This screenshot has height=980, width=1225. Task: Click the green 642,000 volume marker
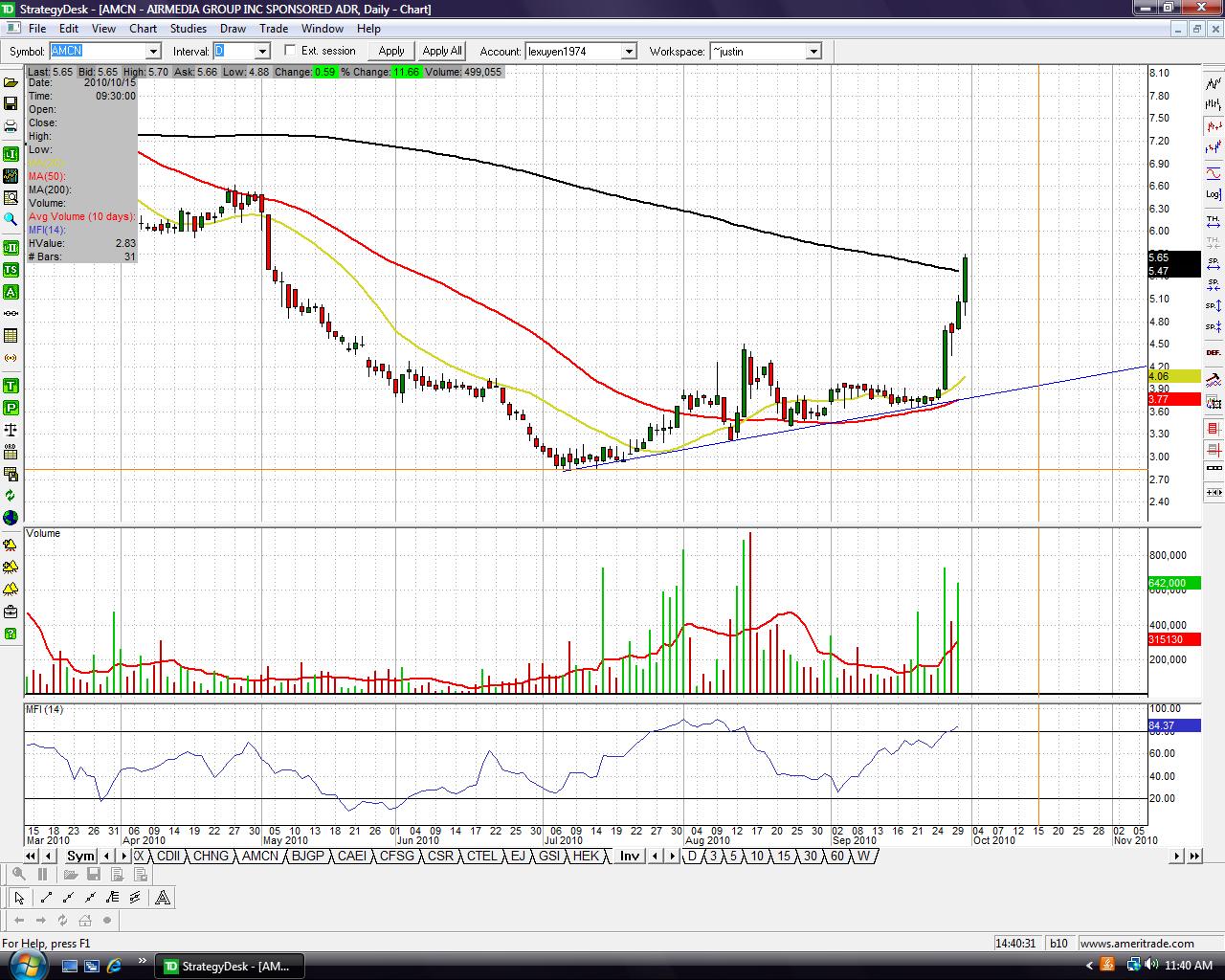(x=1174, y=584)
